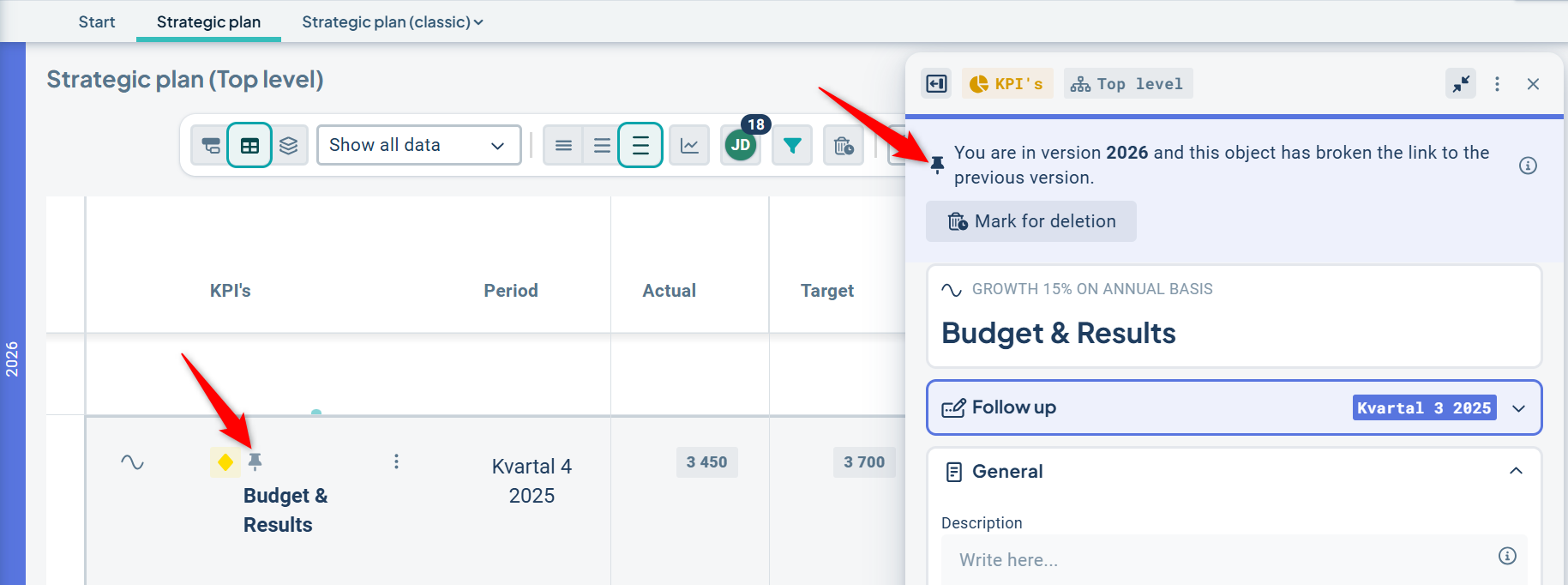
Task: Open the trash with clock toolbar icon
Action: (844, 146)
